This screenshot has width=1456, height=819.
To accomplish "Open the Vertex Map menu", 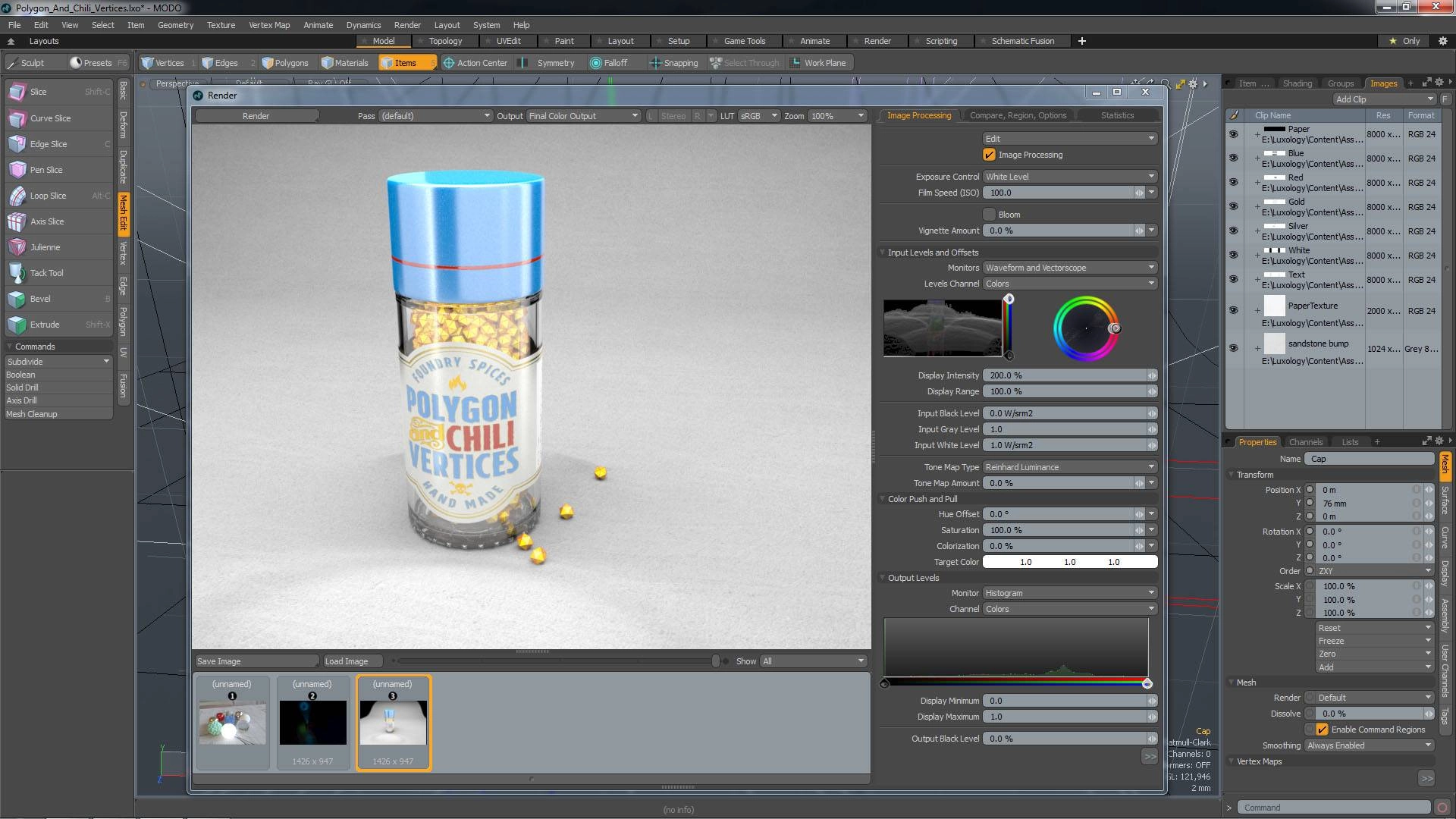I will [269, 25].
